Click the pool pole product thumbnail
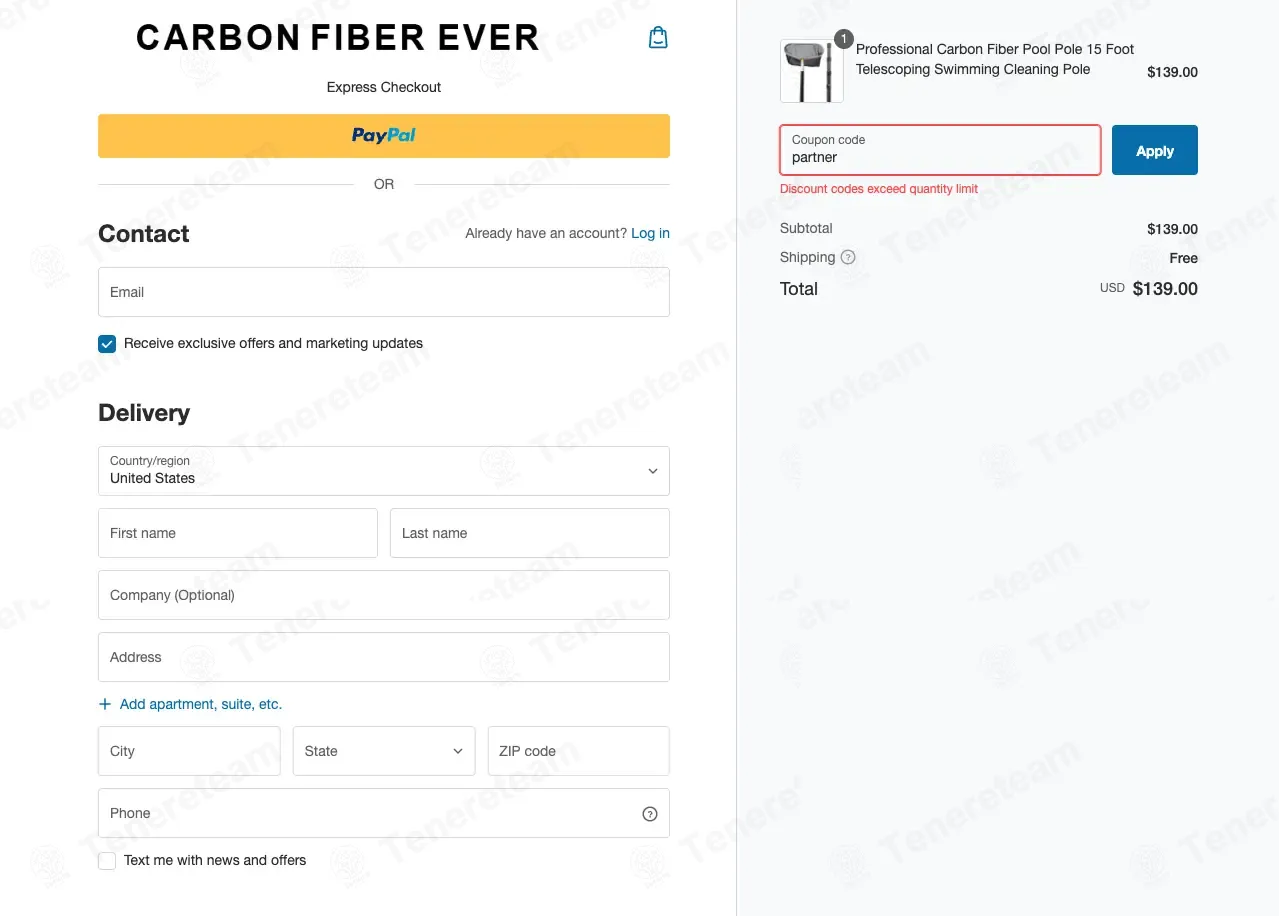The image size is (1279, 916). pyautogui.click(x=811, y=71)
